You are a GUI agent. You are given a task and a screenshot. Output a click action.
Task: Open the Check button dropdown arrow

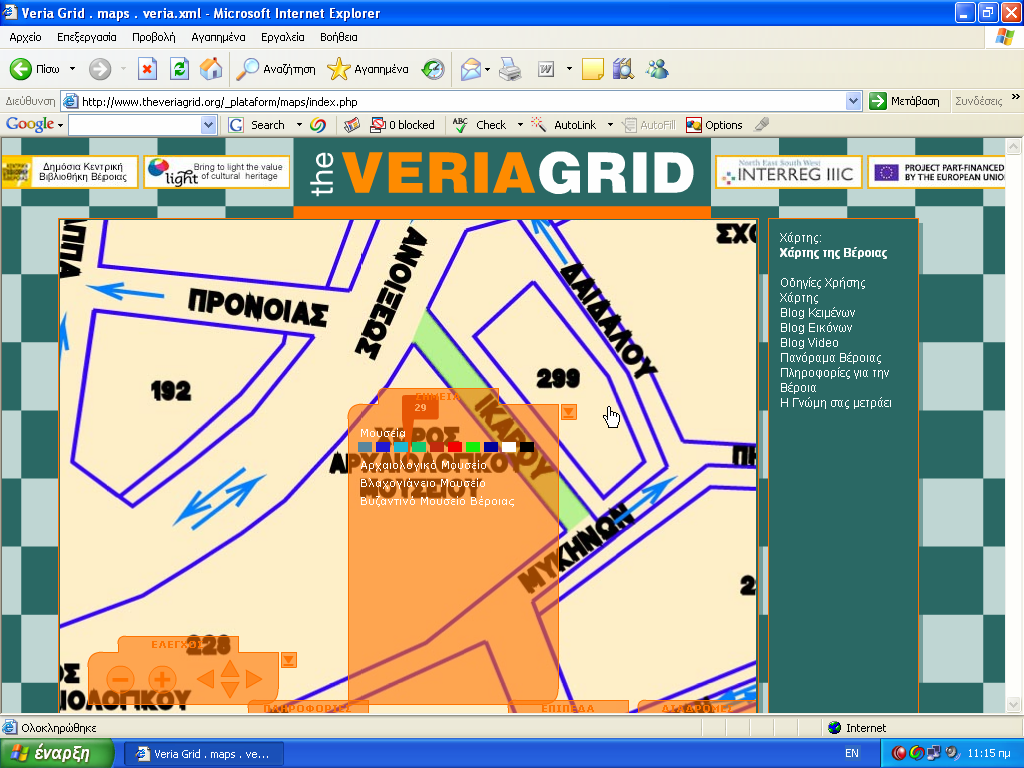pos(520,125)
